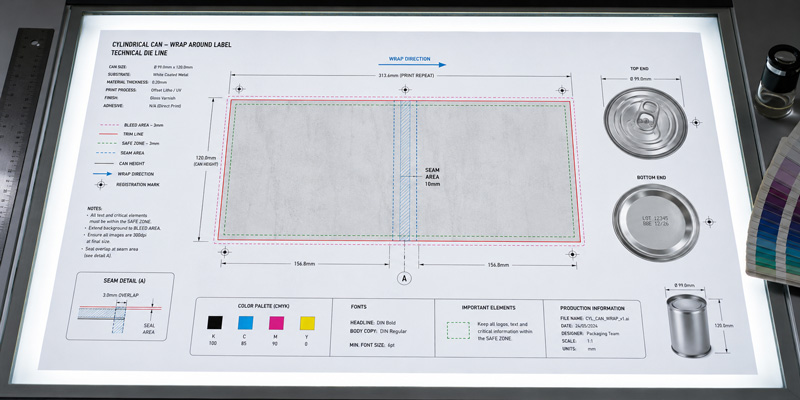
Task: Click the bottom end can image
Action: coord(655,222)
